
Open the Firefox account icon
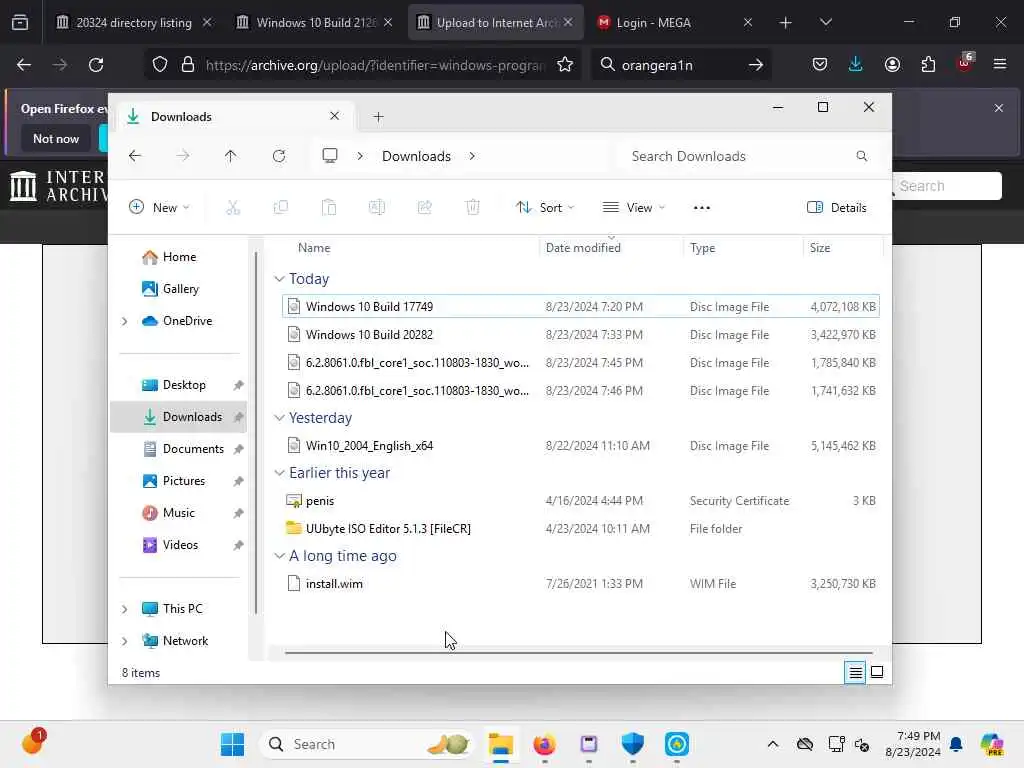892,64
